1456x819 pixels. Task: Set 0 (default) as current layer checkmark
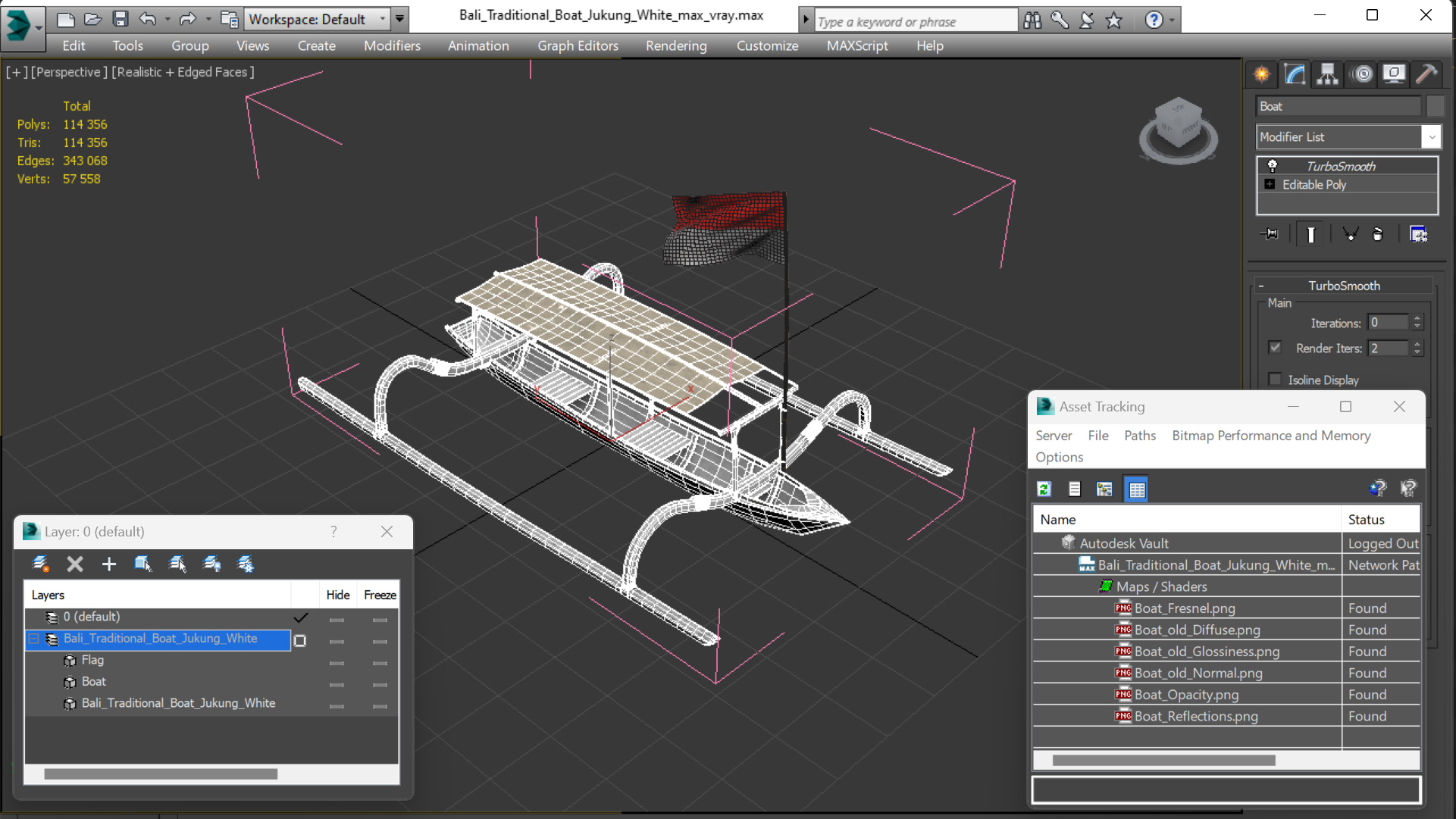coord(301,617)
